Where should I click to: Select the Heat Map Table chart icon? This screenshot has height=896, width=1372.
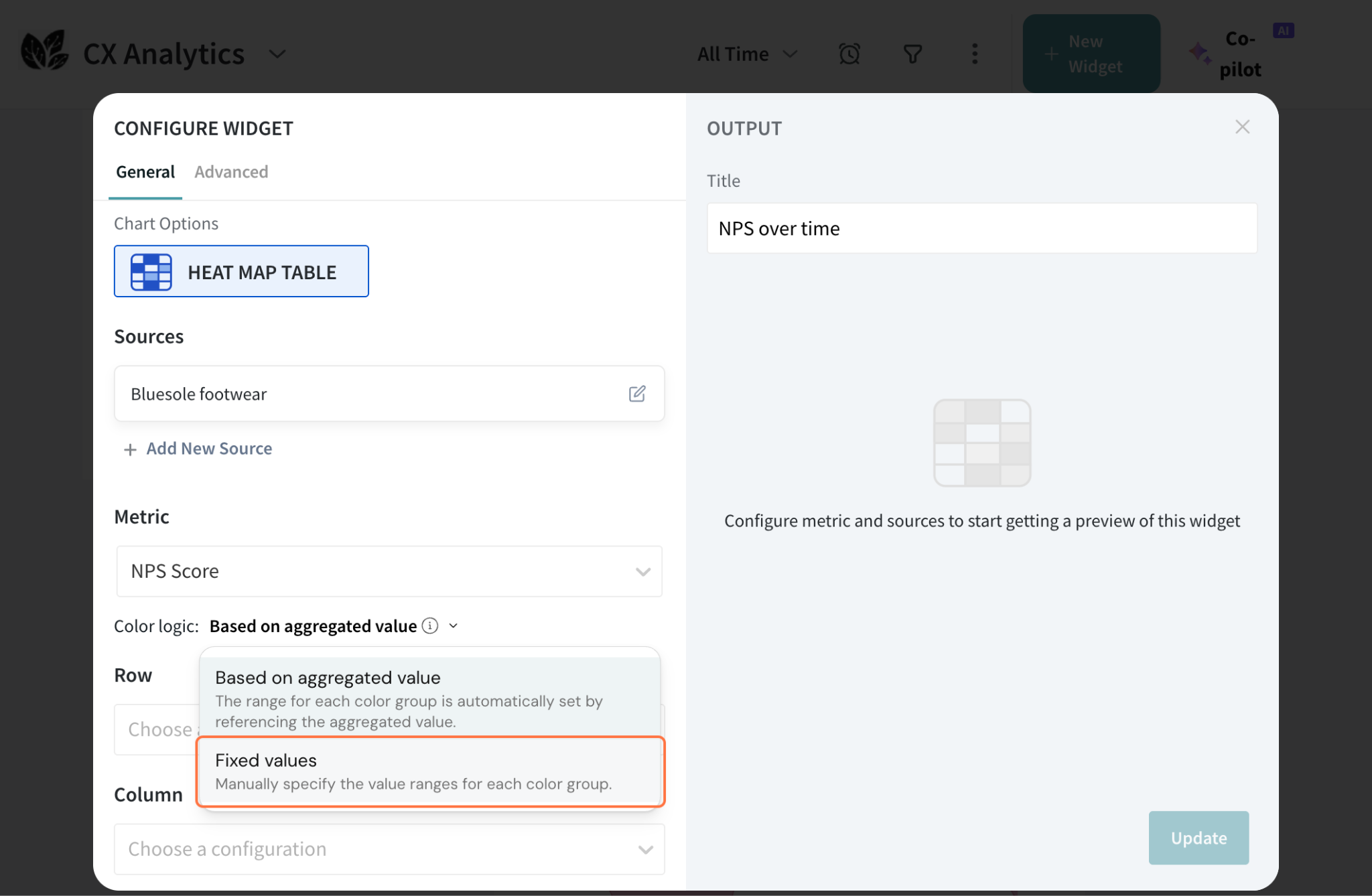point(151,272)
